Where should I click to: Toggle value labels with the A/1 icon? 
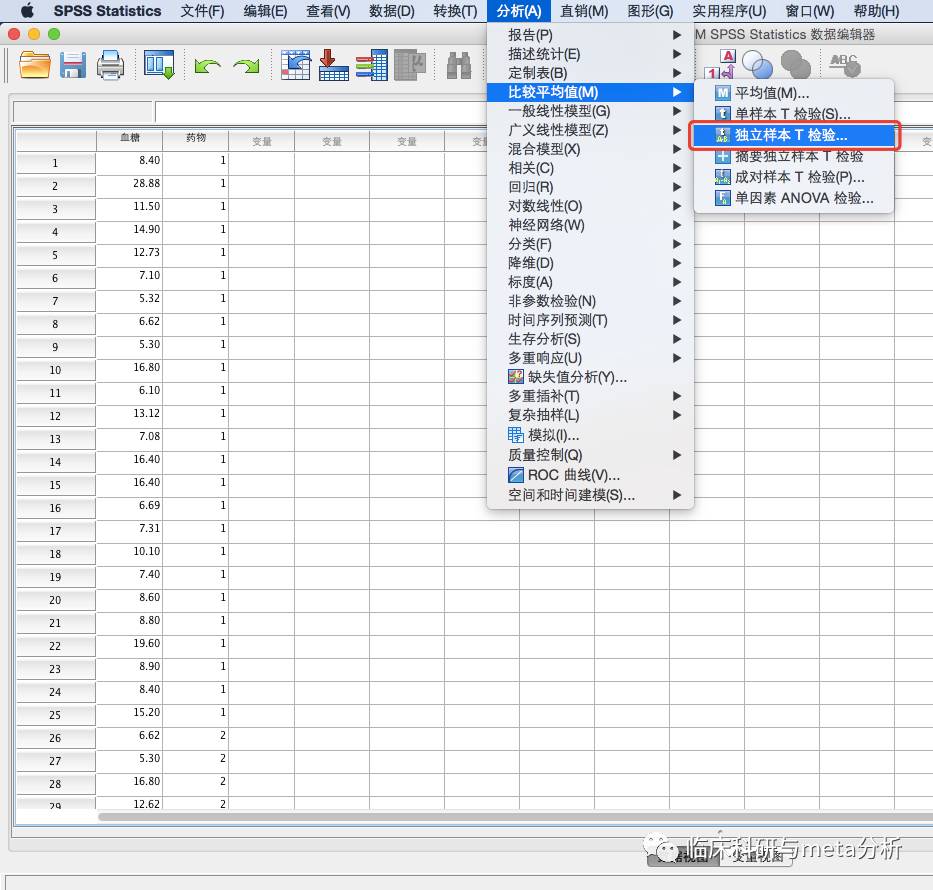(x=721, y=65)
